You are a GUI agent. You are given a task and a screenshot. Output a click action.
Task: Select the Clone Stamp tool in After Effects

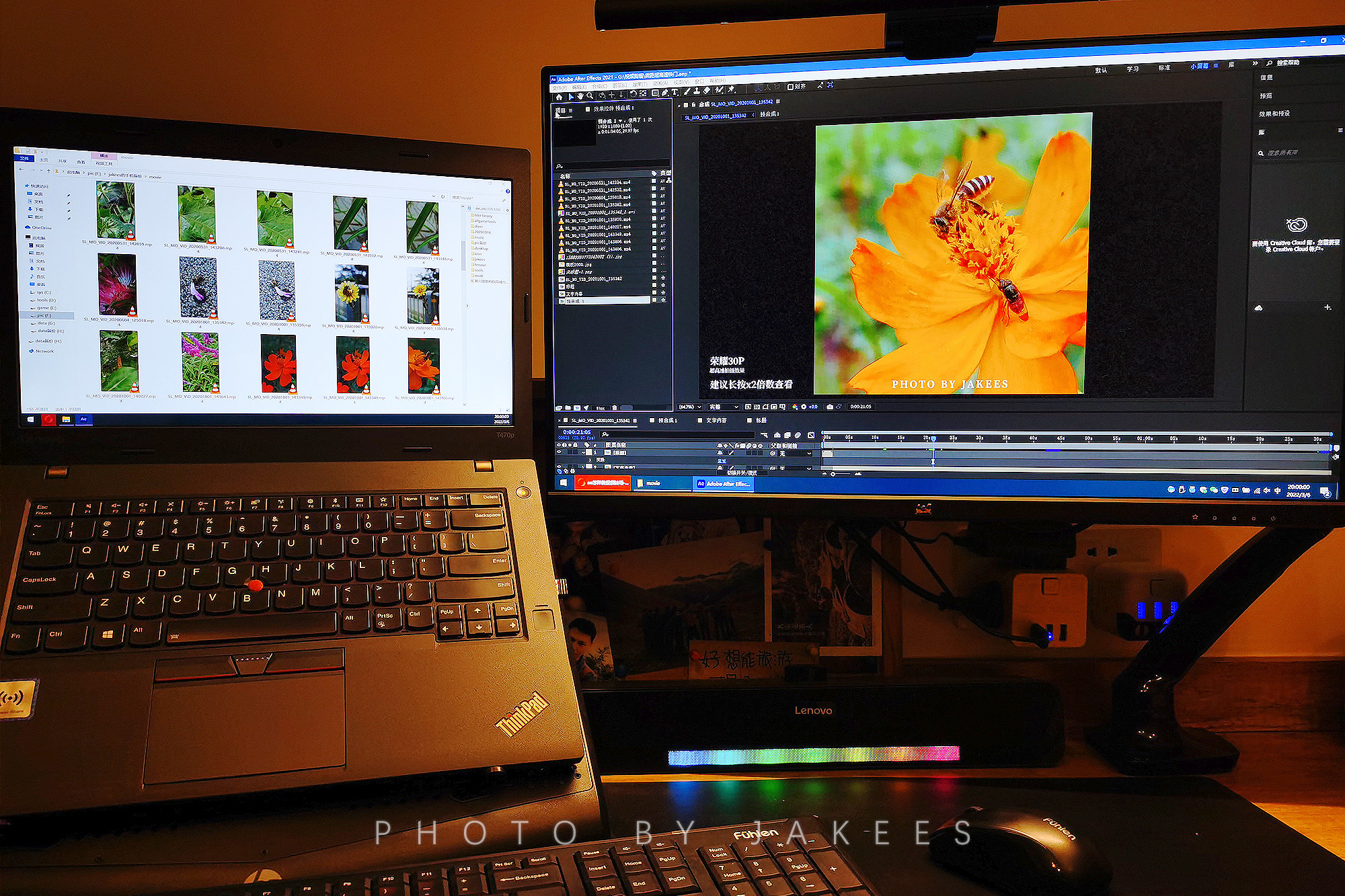696,91
